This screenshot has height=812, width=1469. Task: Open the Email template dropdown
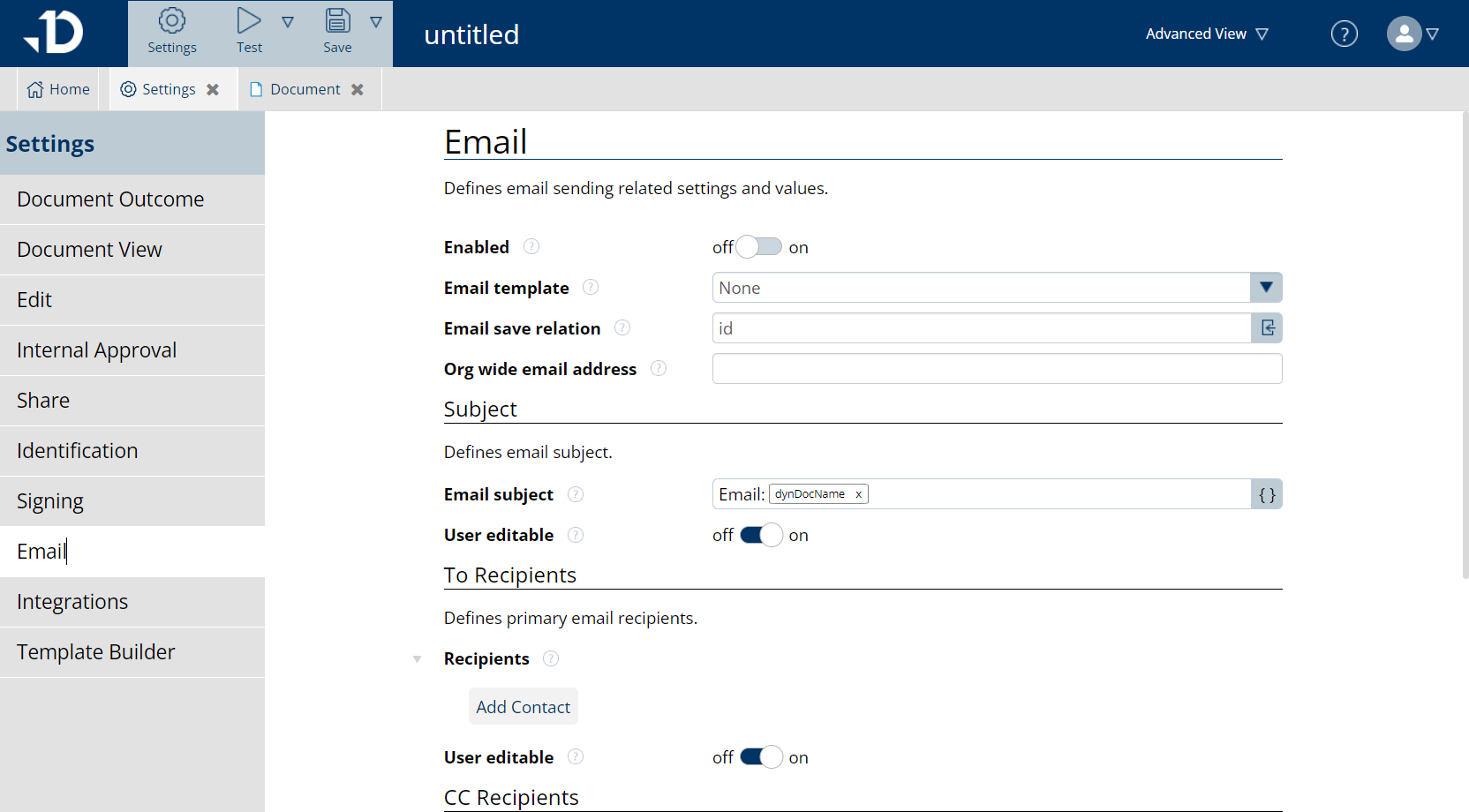[1266, 287]
